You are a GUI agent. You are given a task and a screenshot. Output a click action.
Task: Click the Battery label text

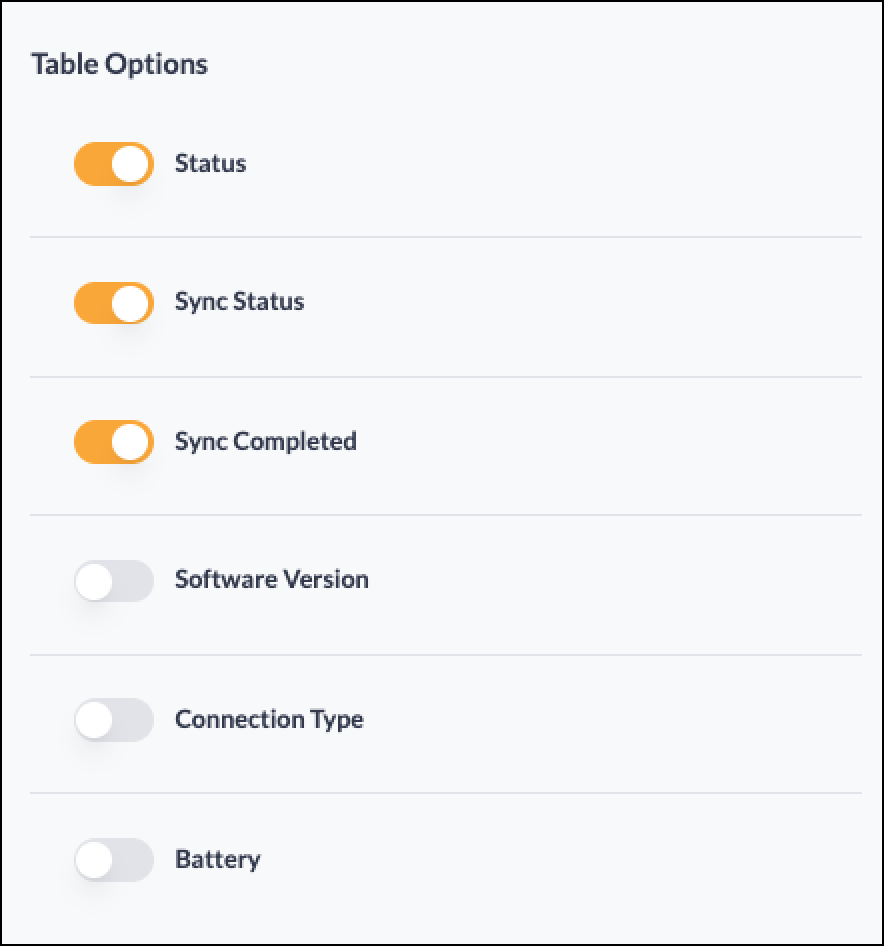tap(218, 860)
